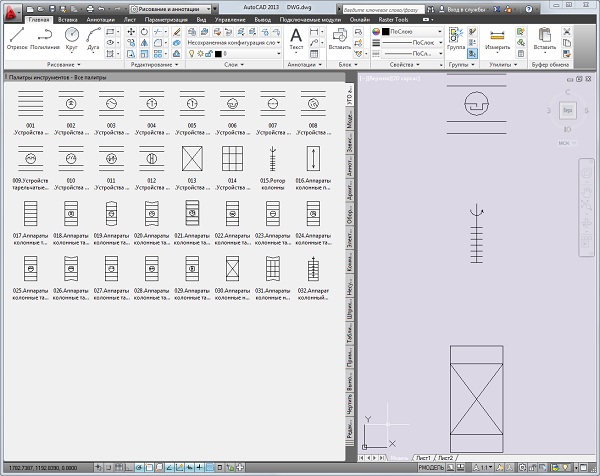Switch to the Вставка ribbon tab

coord(70,19)
